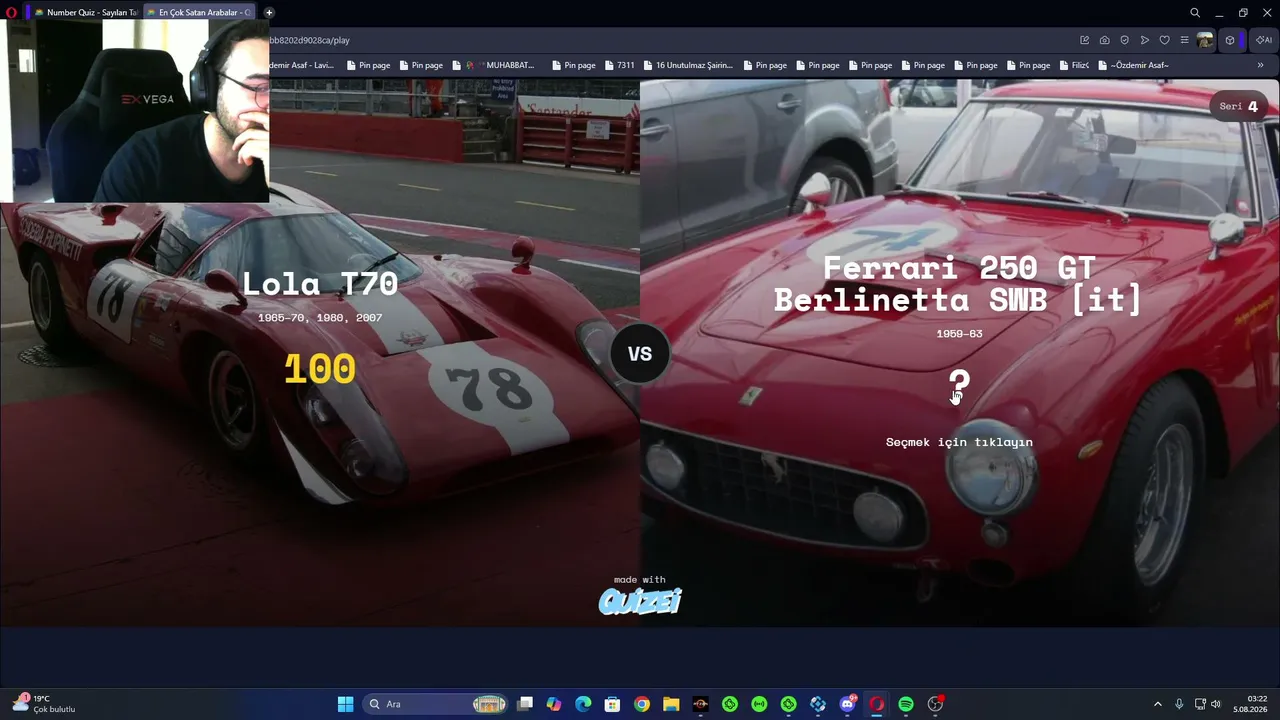Switch to the Number Quiz tab

pyautogui.click(x=86, y=13)
